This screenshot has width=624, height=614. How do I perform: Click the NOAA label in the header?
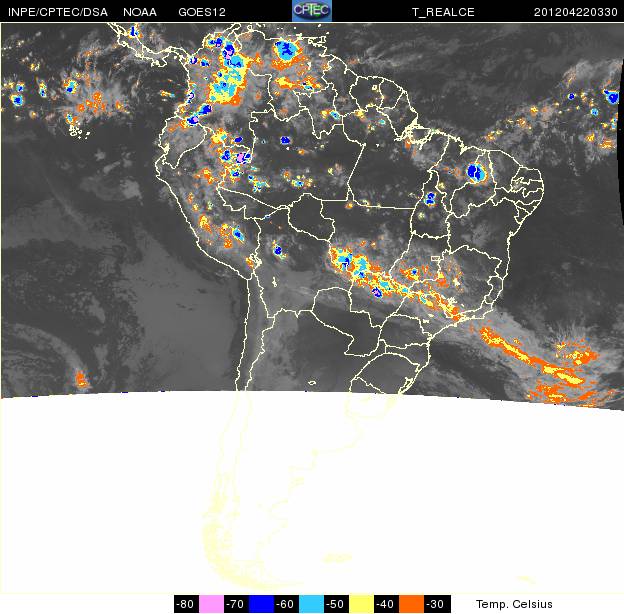tap(140, 12)
